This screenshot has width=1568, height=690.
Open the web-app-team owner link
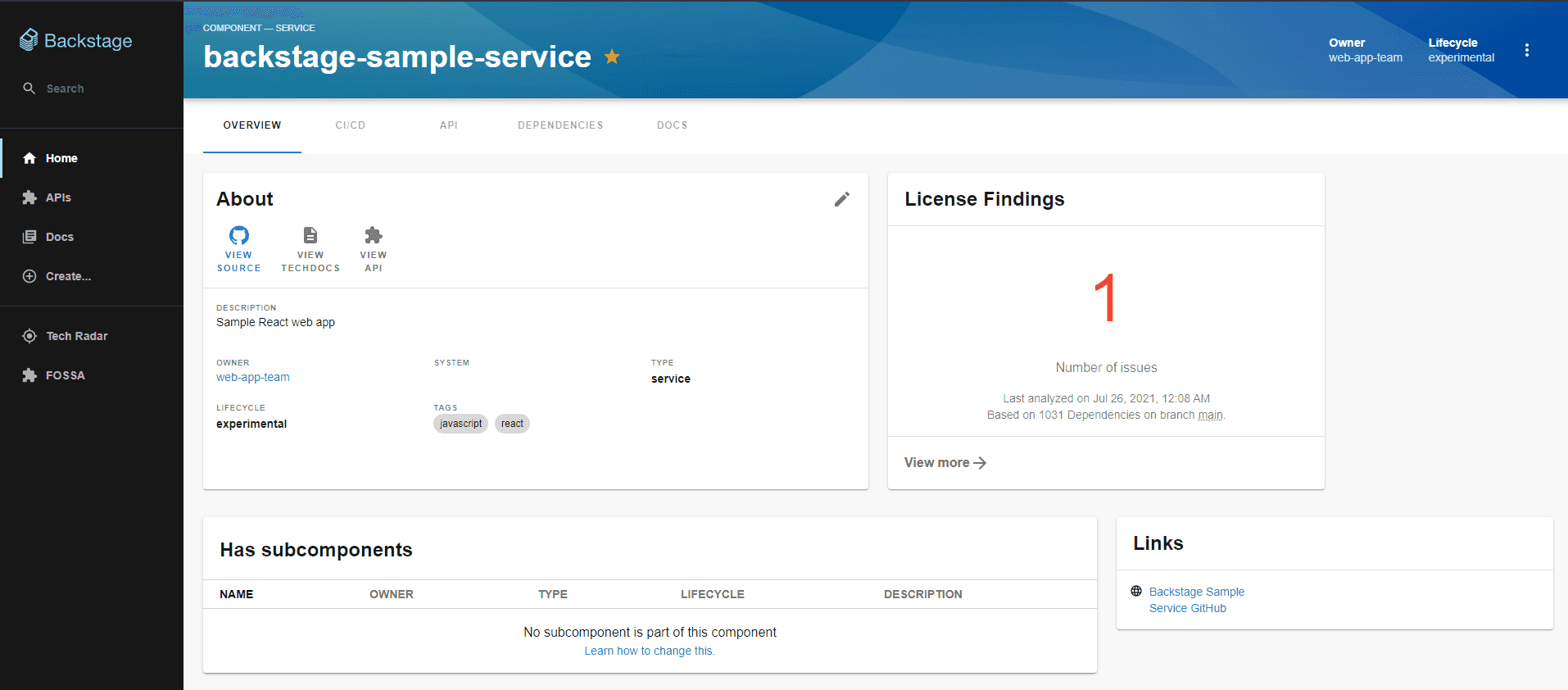tap(253, 377)
